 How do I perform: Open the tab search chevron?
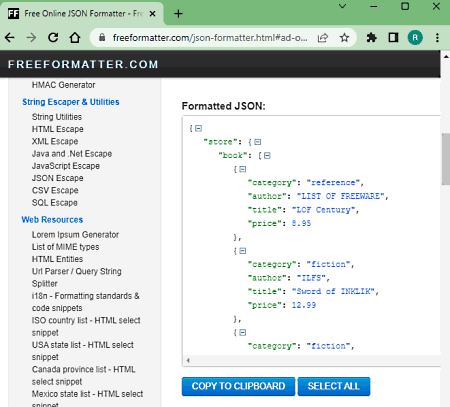click(x=342, y=6)
